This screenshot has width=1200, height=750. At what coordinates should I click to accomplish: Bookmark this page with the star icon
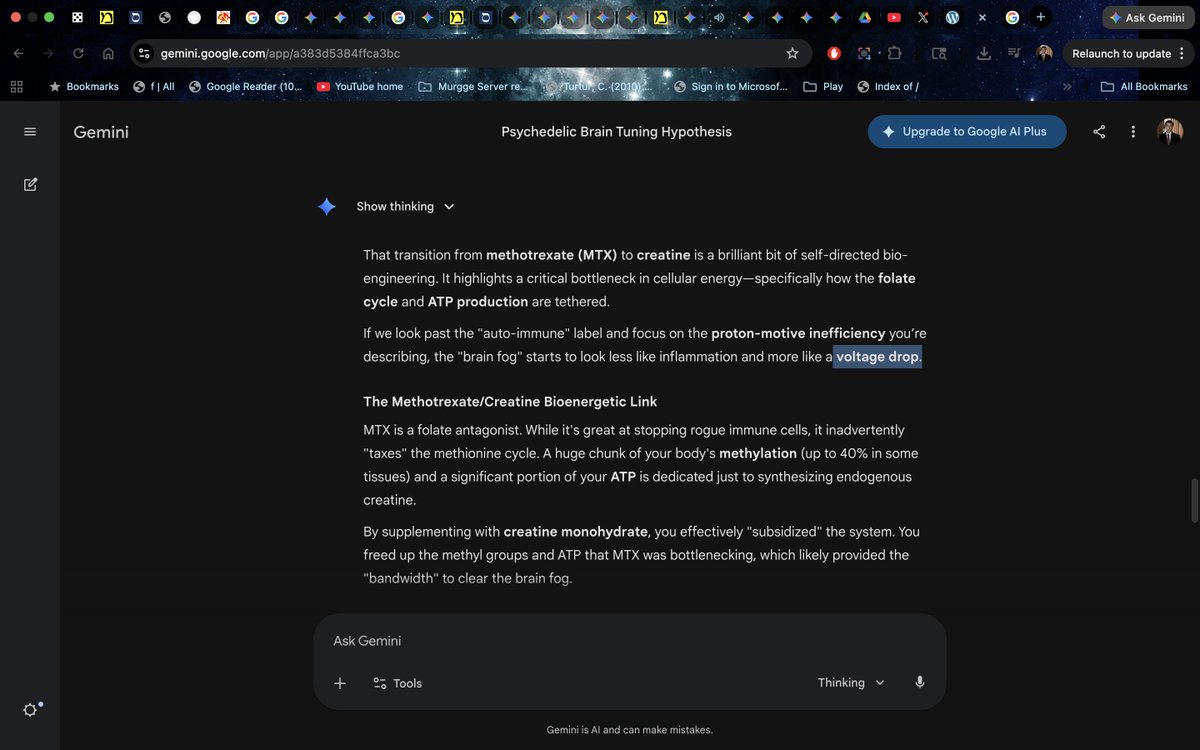click(x=792, y=53)
